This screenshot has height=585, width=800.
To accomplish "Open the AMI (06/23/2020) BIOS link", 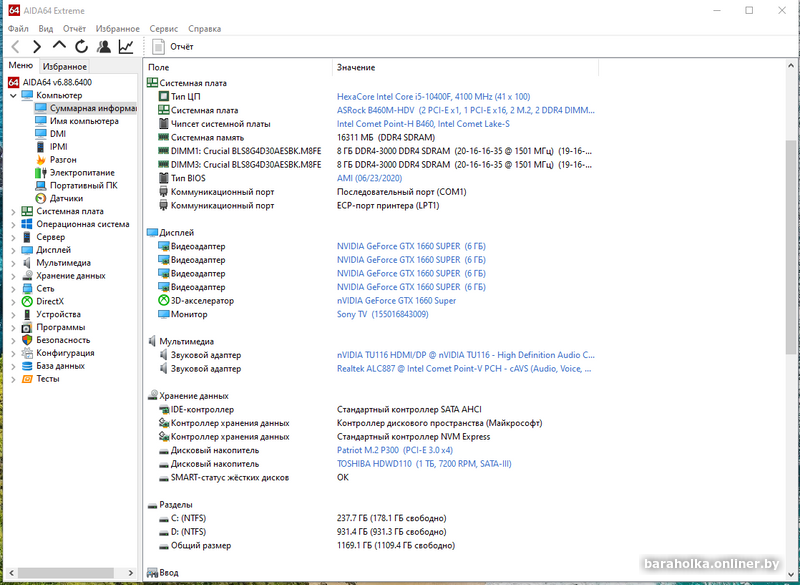I will click(369, 179).
